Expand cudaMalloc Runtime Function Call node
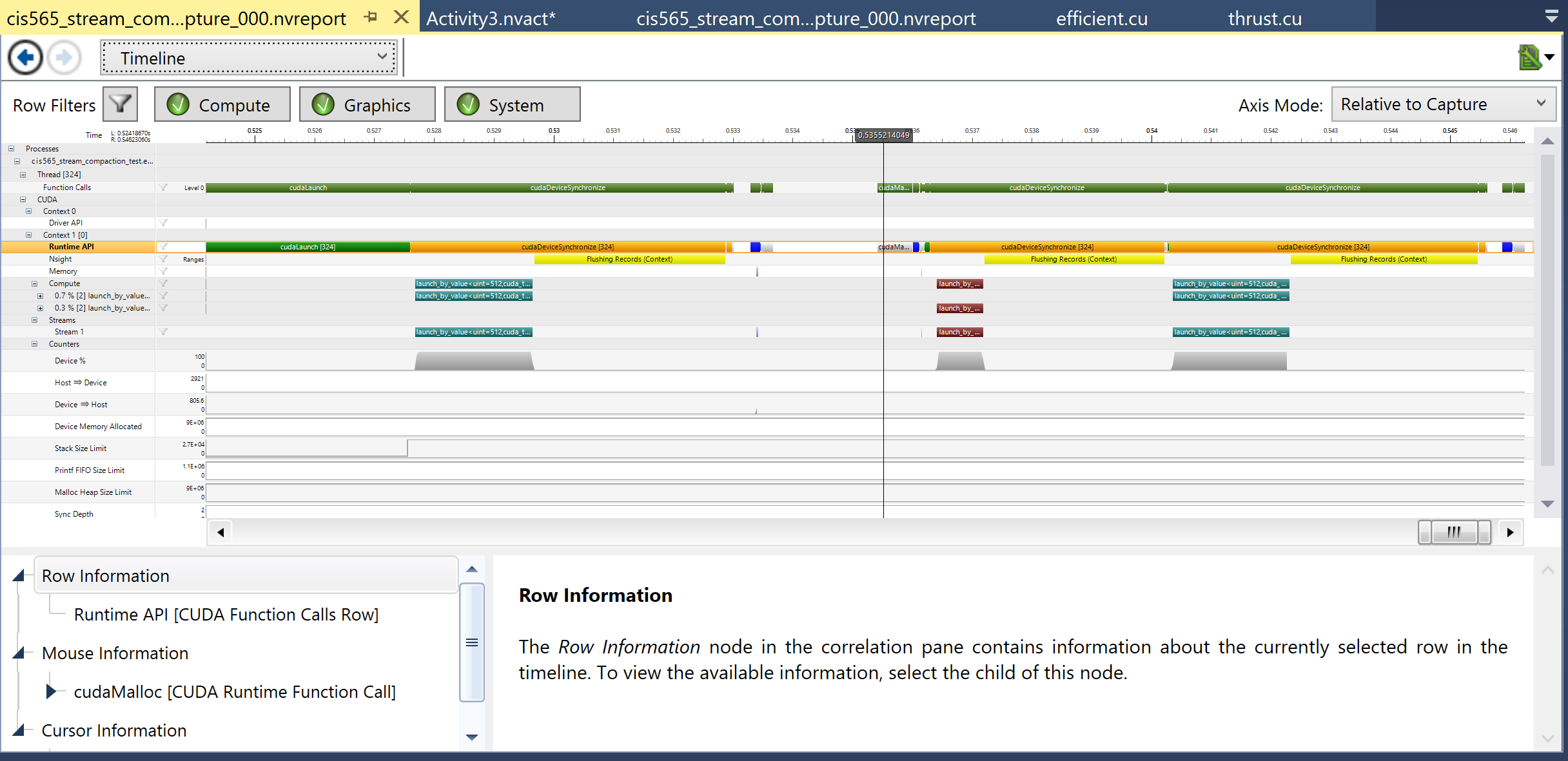The height and width of the screenshot is (761, 1568). click(52, 691)
